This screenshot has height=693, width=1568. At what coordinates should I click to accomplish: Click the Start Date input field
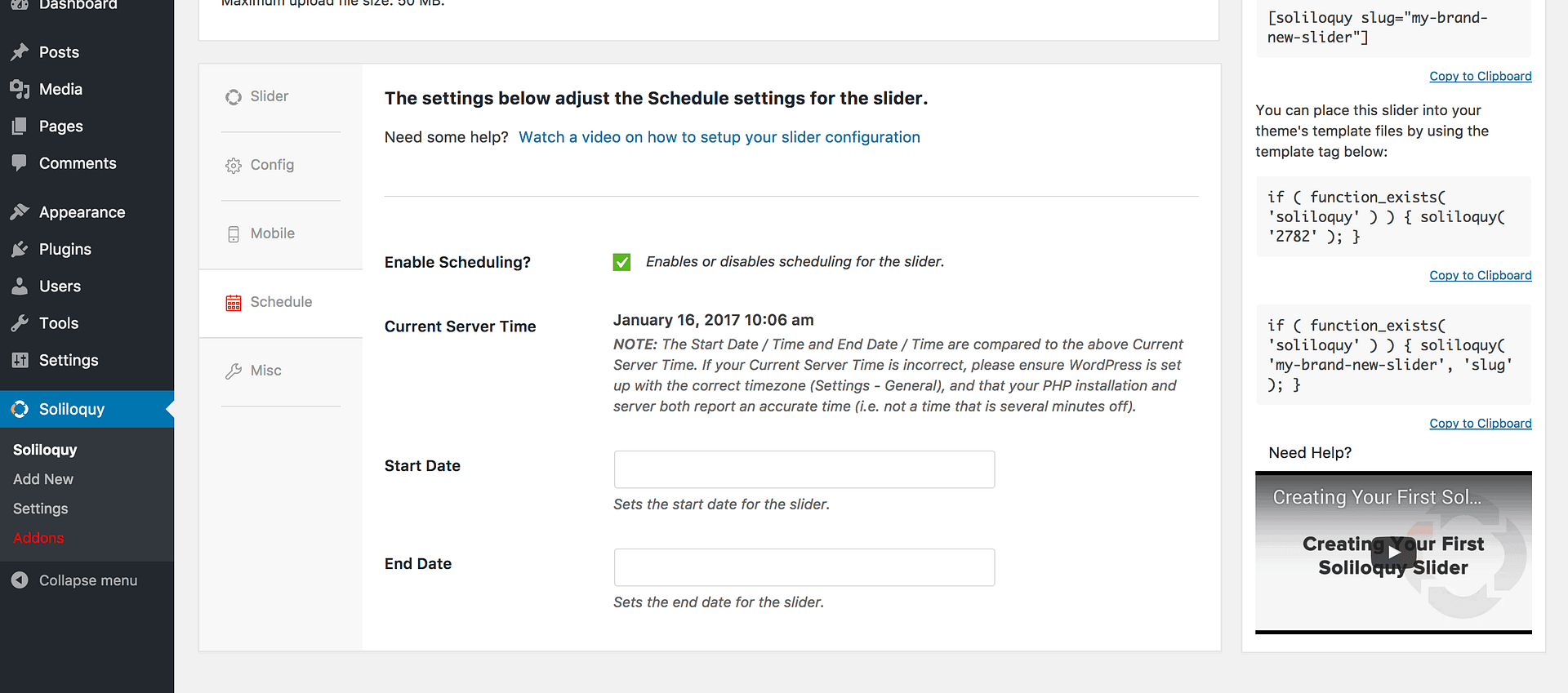[x=804, y=469]
